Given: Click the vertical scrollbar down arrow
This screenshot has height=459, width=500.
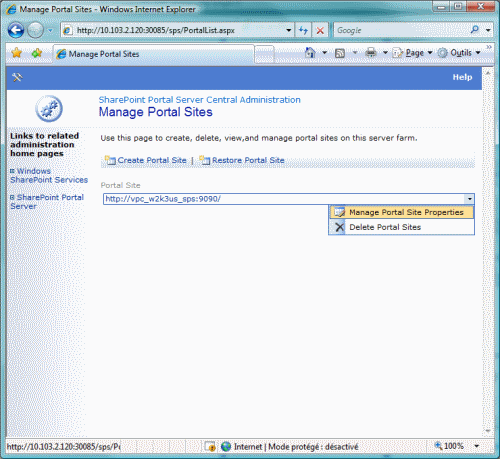Looking at the screenshot, I should (488, 431).
